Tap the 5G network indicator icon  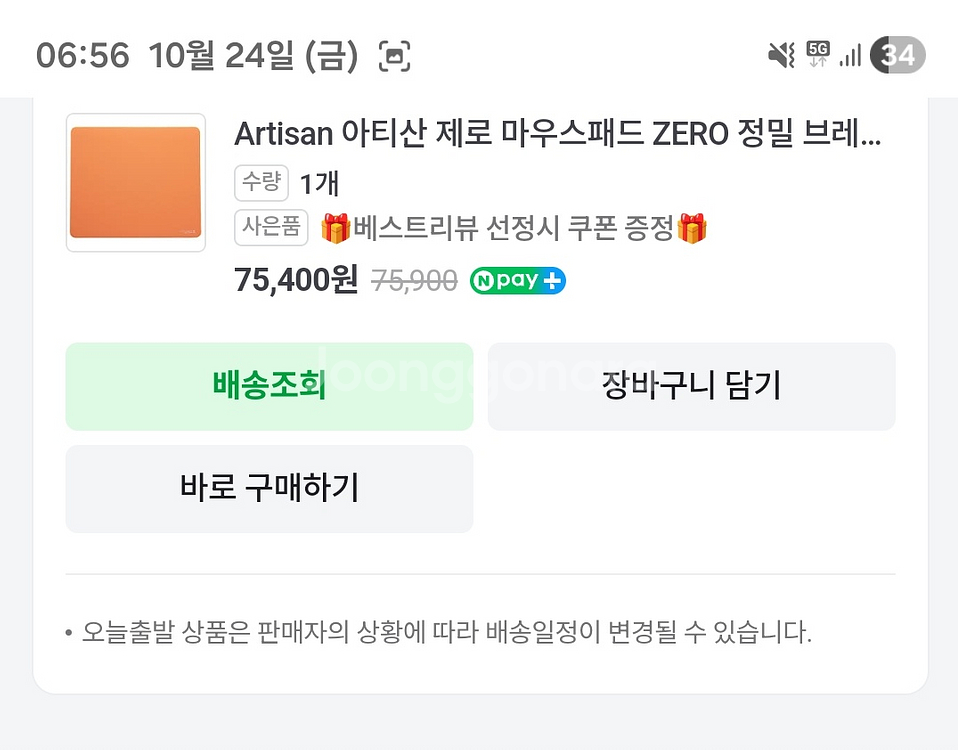click(x=818, y=54)
